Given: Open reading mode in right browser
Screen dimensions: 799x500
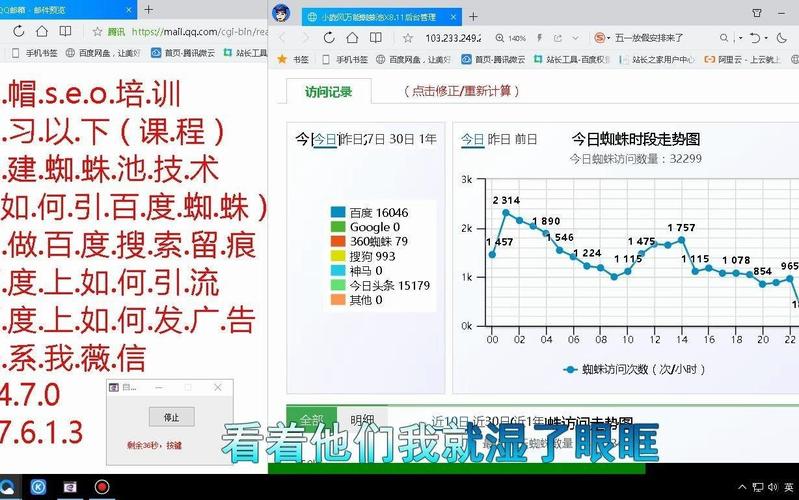Looking at the screenshot, I should (x=376, y=38).
